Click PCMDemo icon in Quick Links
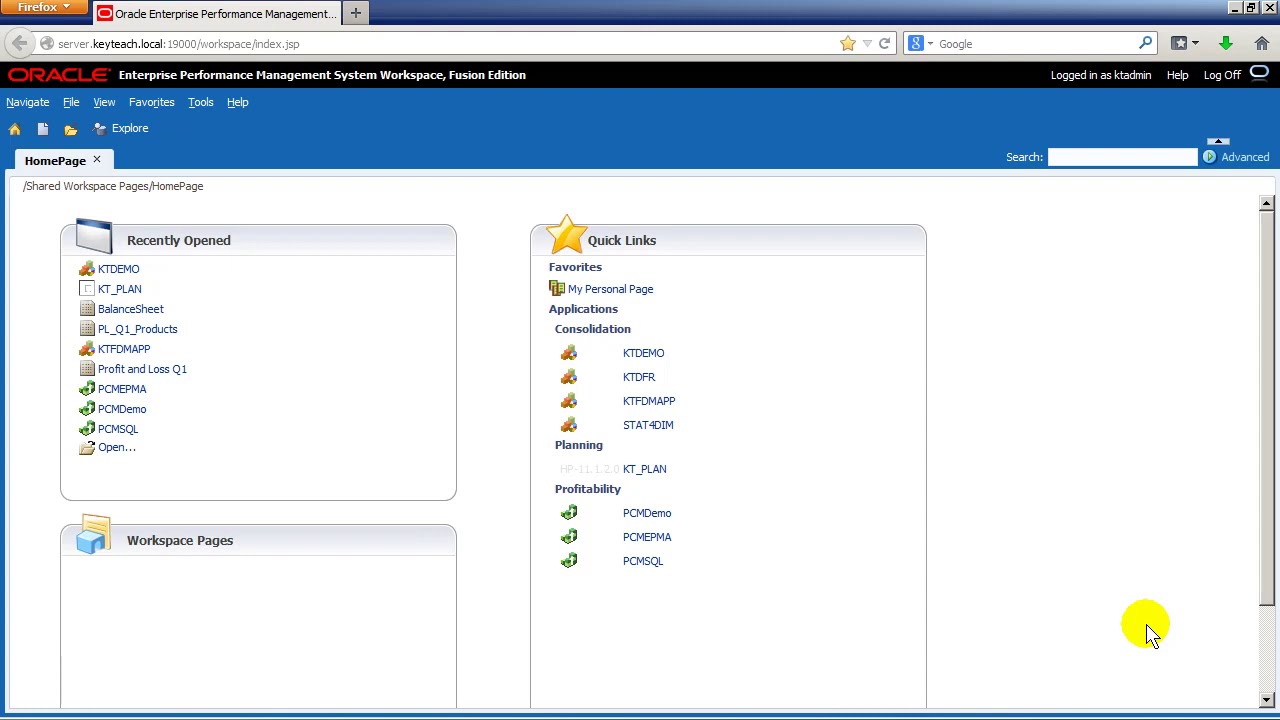The height and width of the screenshot is (720, 1280). click(569, 513)
